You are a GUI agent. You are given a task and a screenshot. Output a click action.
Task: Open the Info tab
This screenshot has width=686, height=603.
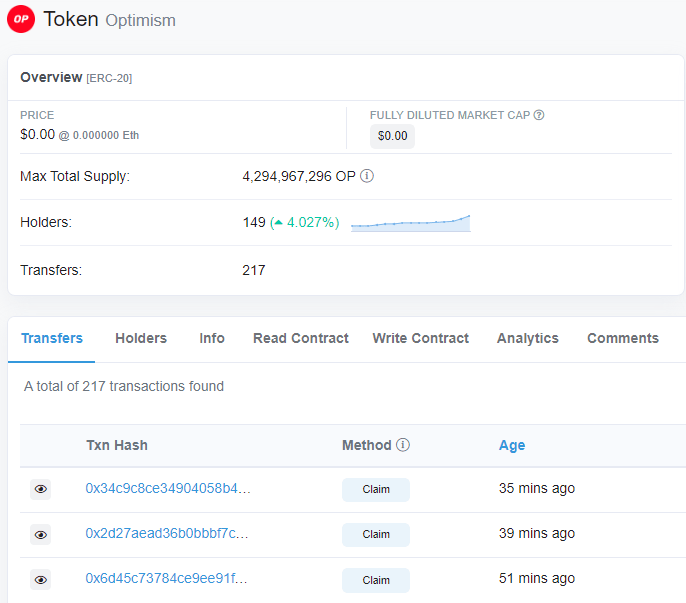(212, 338)
